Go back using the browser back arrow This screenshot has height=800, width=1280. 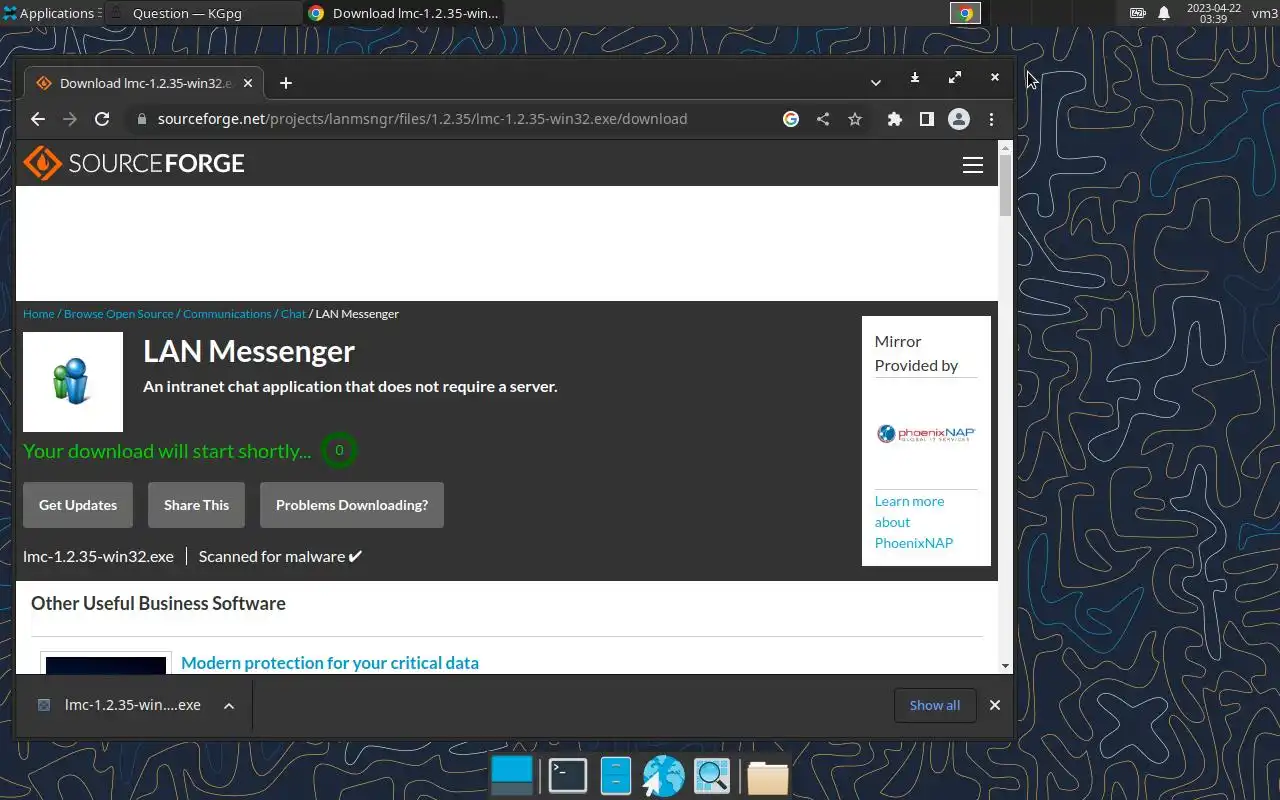tap(38, 119)
